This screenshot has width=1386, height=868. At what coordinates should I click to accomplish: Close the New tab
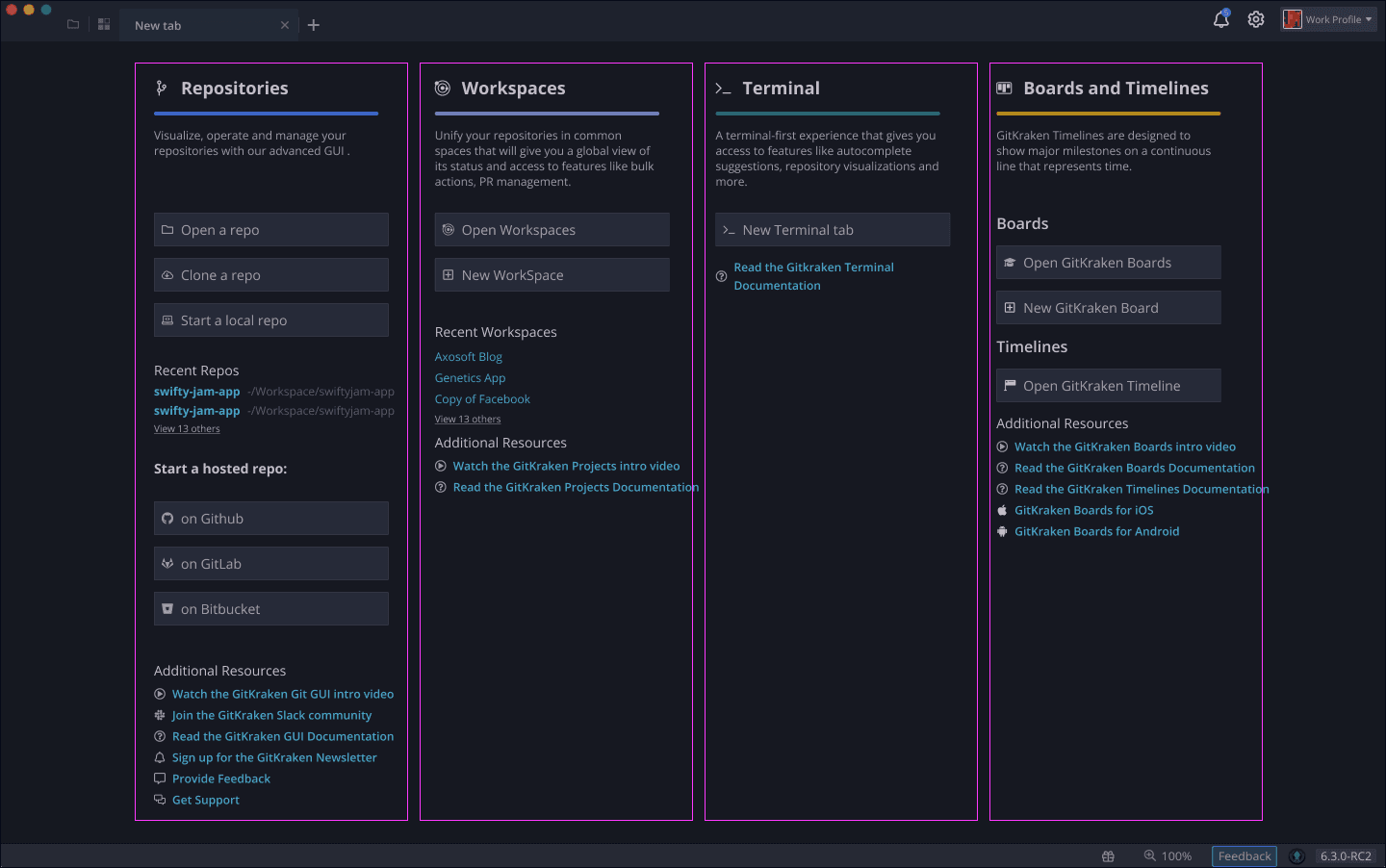click(x=285, y=26)
